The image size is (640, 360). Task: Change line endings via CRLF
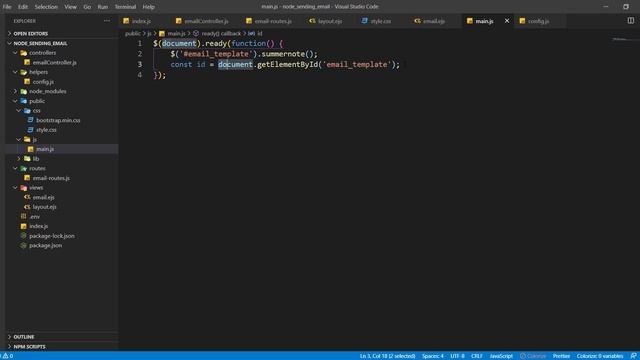click(477, 356)
